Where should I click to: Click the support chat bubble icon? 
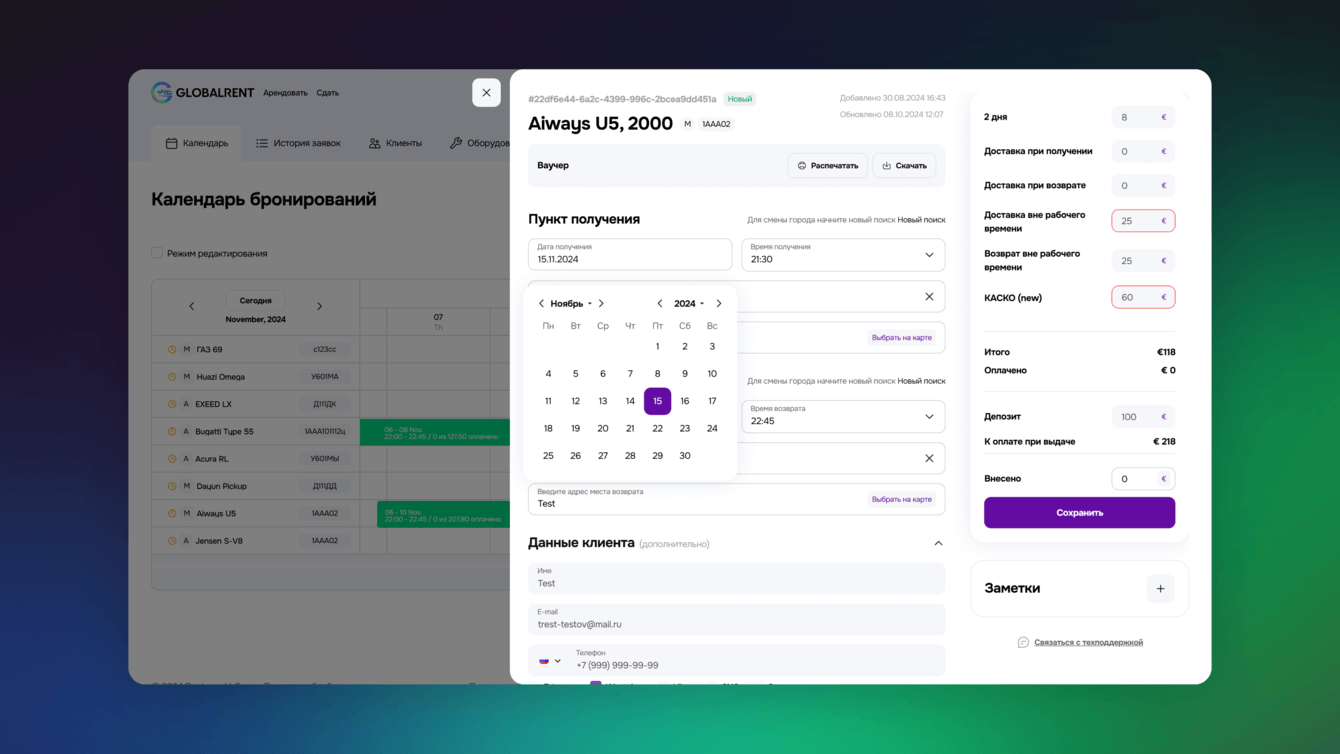point(1023,643)
